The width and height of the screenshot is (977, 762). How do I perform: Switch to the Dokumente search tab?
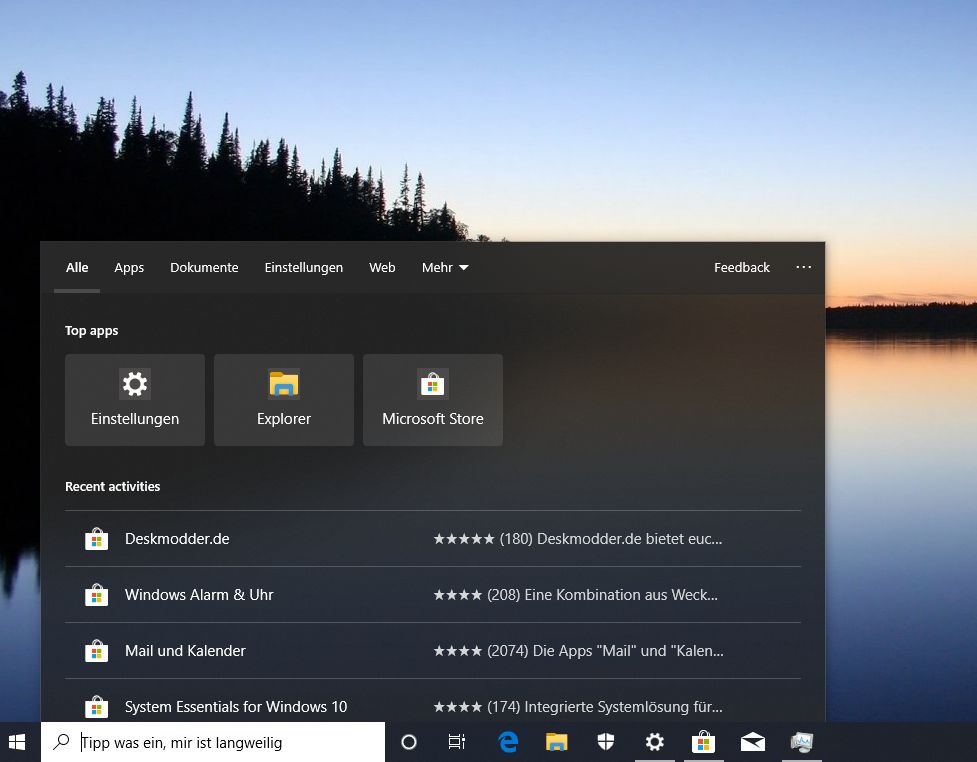204,267
